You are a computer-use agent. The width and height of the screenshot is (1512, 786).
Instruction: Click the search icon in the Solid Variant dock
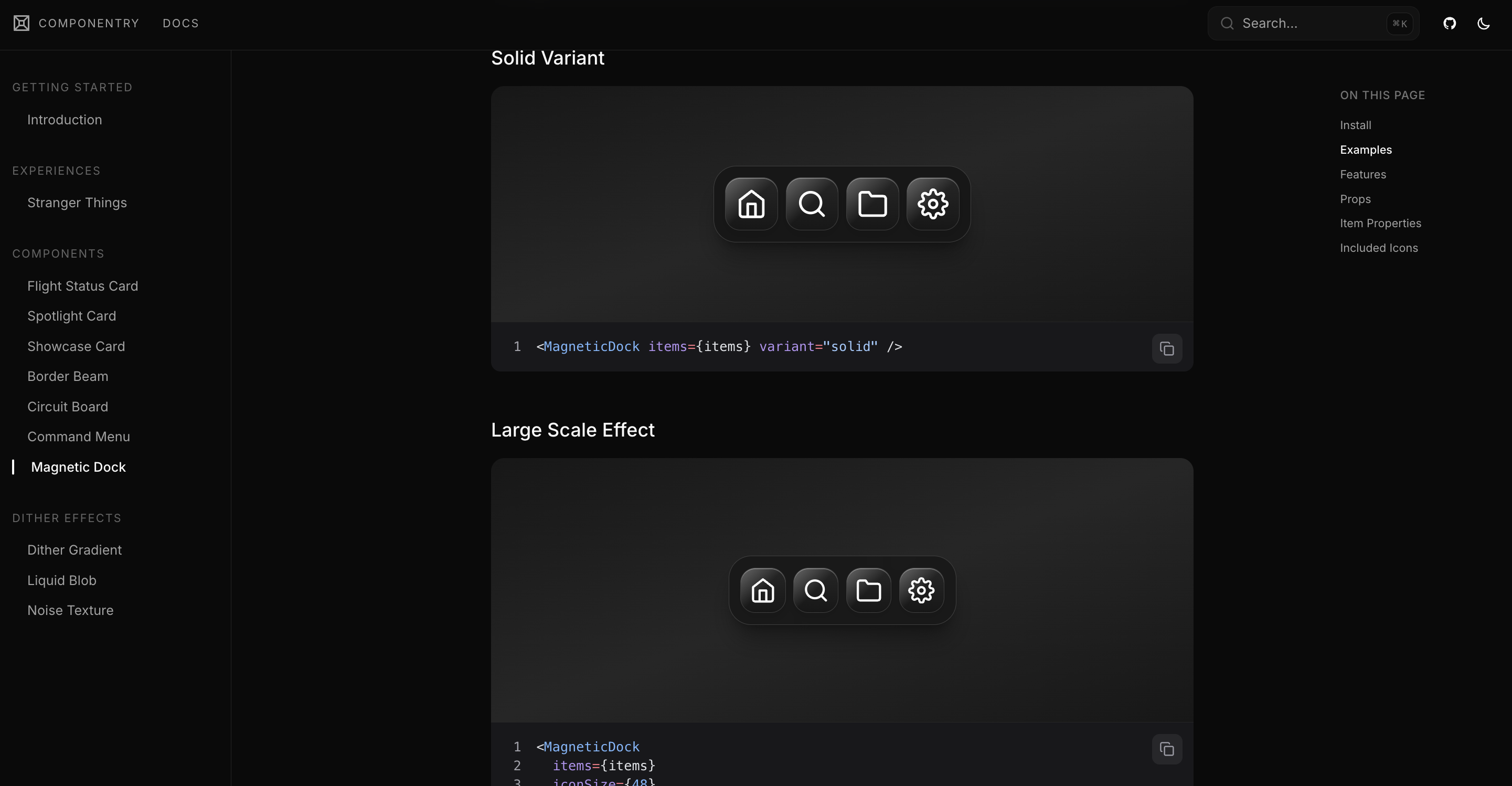coord(812,204)
